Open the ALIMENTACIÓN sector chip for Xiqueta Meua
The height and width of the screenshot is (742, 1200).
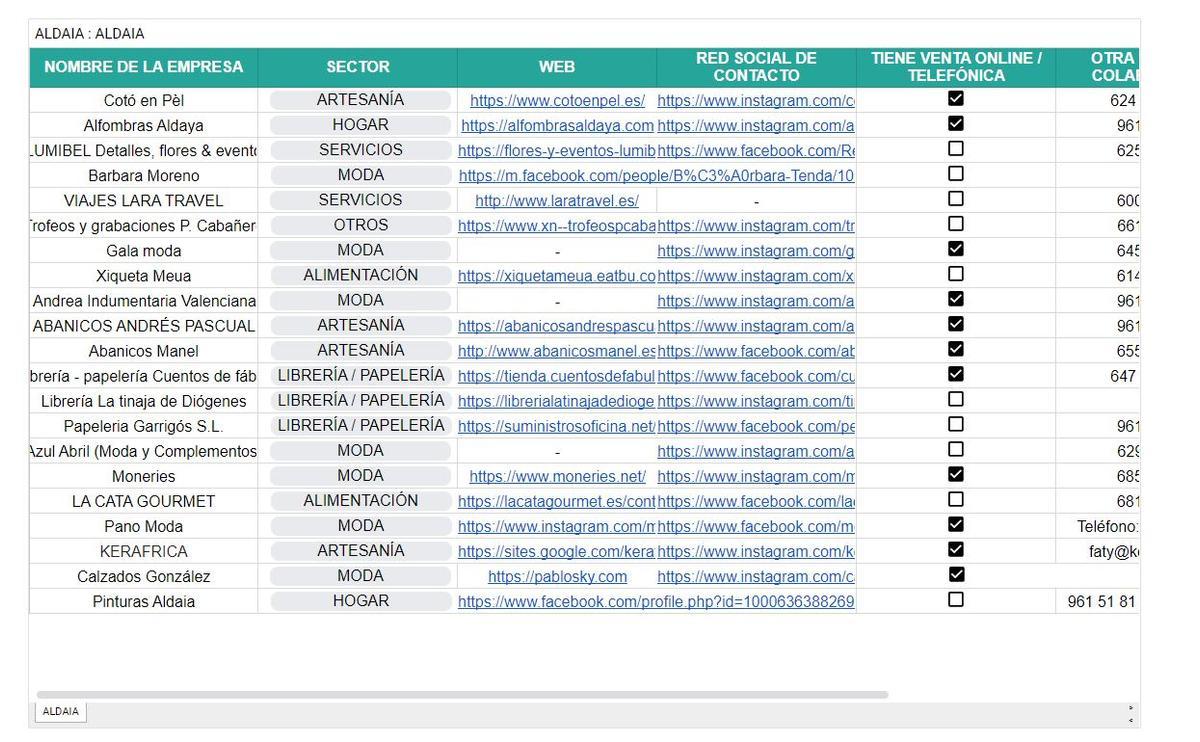tap(360, 275)
